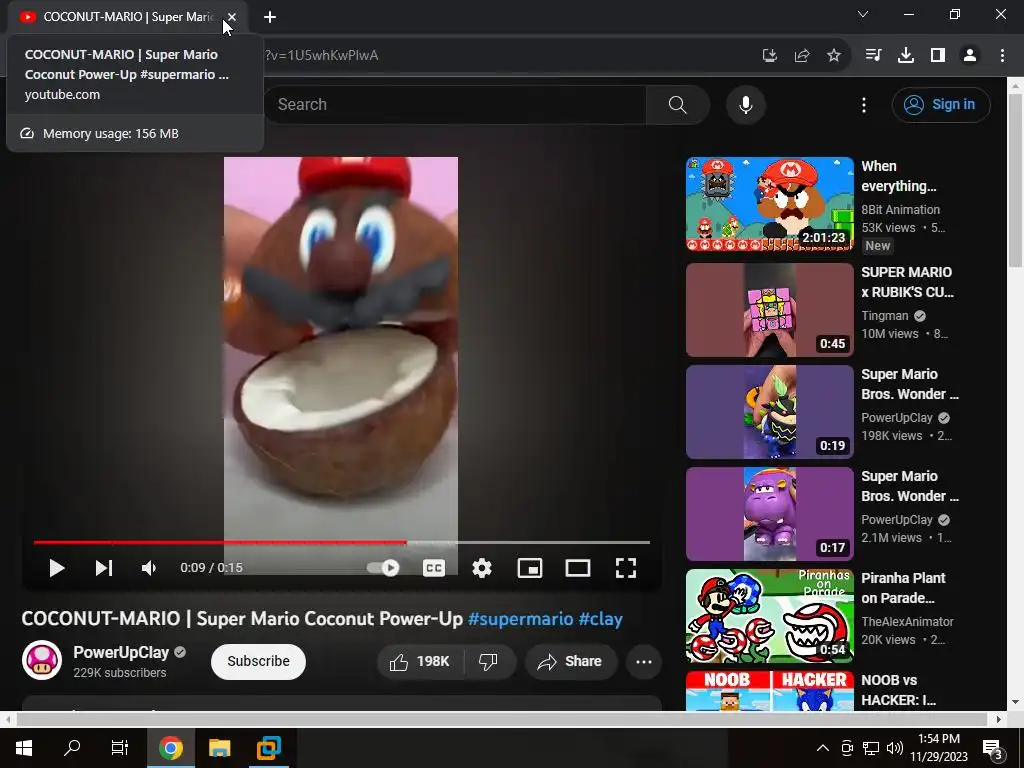
Task: Open #supermario hashtag link
Action: (x=520, y=618)
